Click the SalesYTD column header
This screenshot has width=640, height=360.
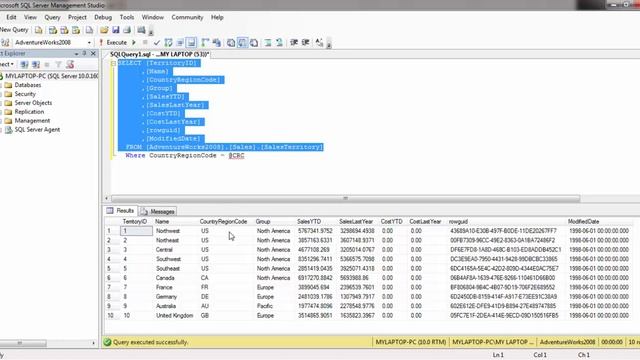[x=309, y=221]
